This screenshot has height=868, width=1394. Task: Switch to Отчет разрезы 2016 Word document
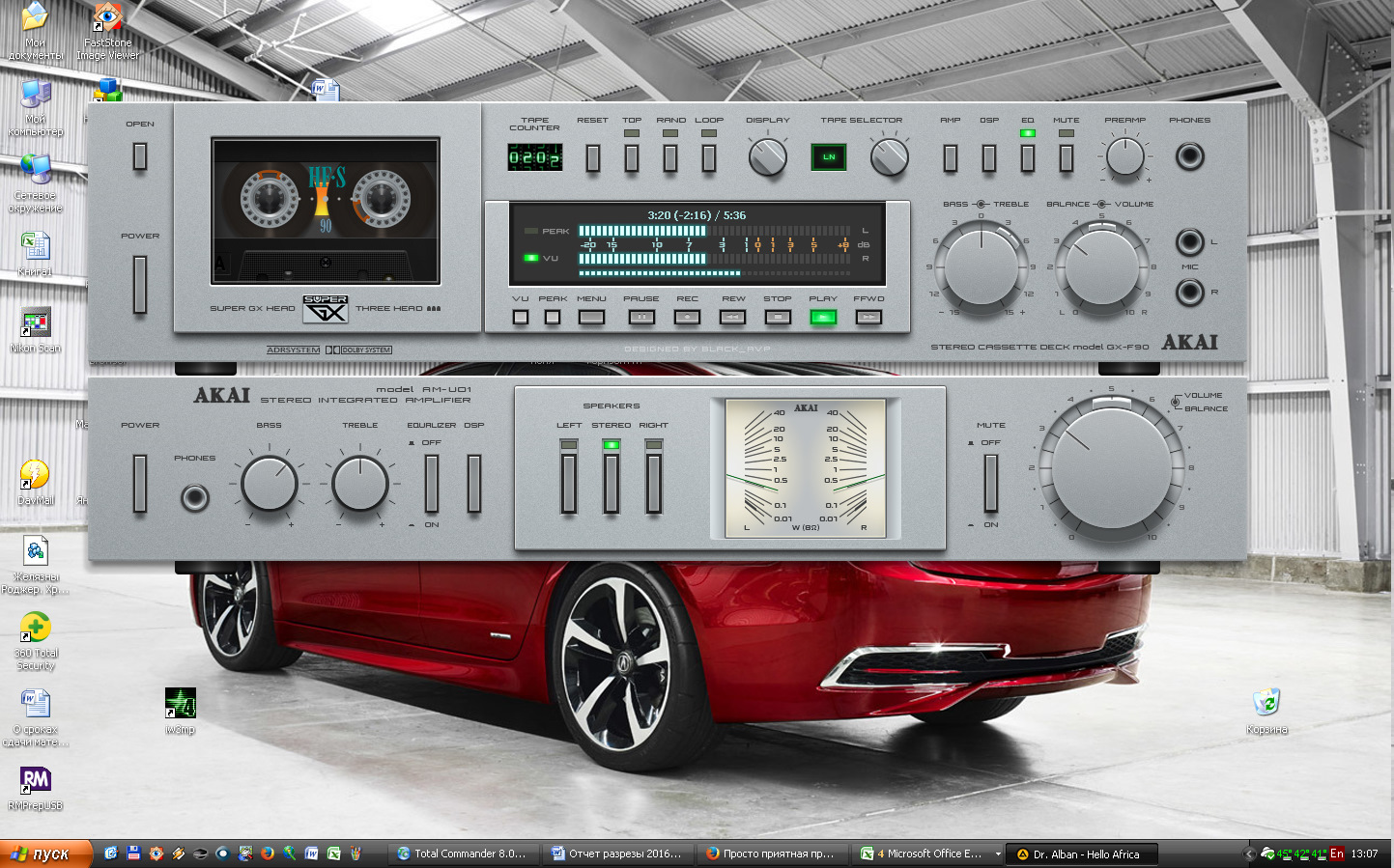(619, 854)
